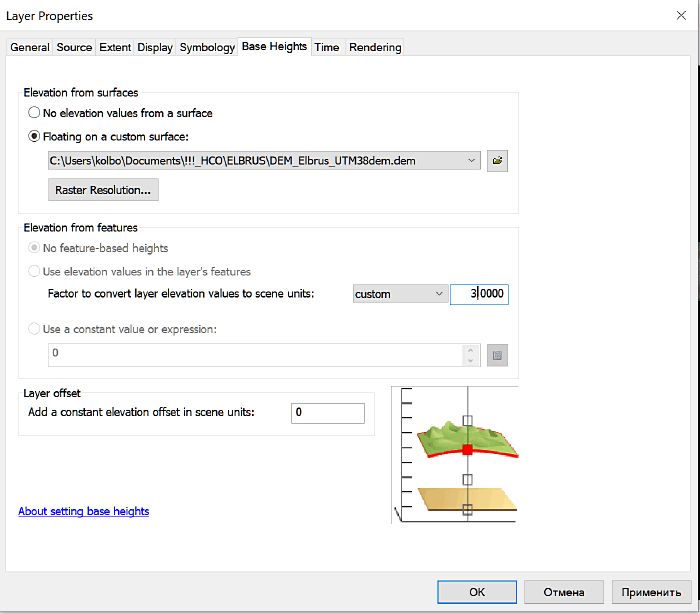The width and height of the screenshot is (700, 614).
Task: Click the browse folder icon for surface file
Action: pos(497,160)
